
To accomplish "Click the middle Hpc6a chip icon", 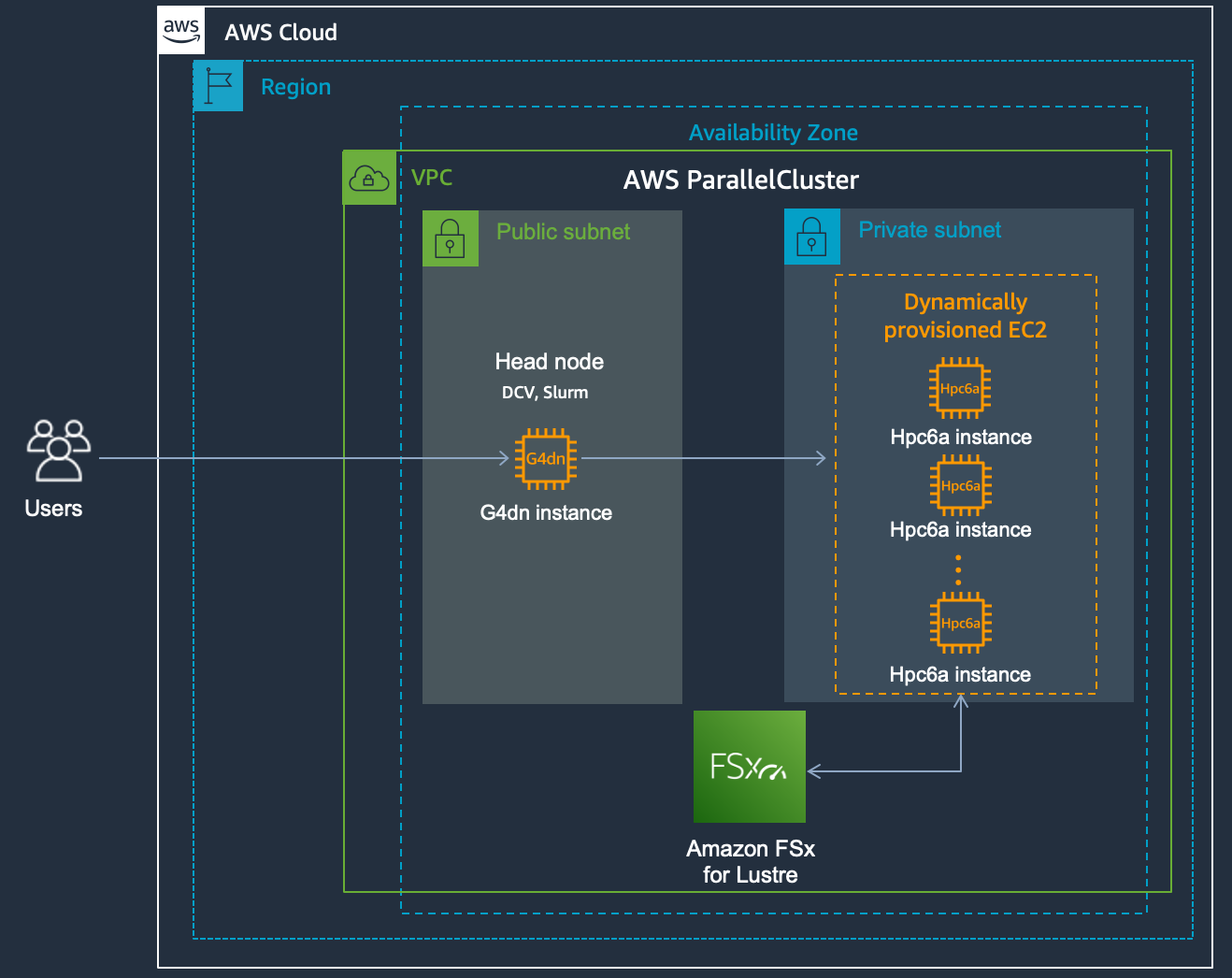I will click(961, 485).
